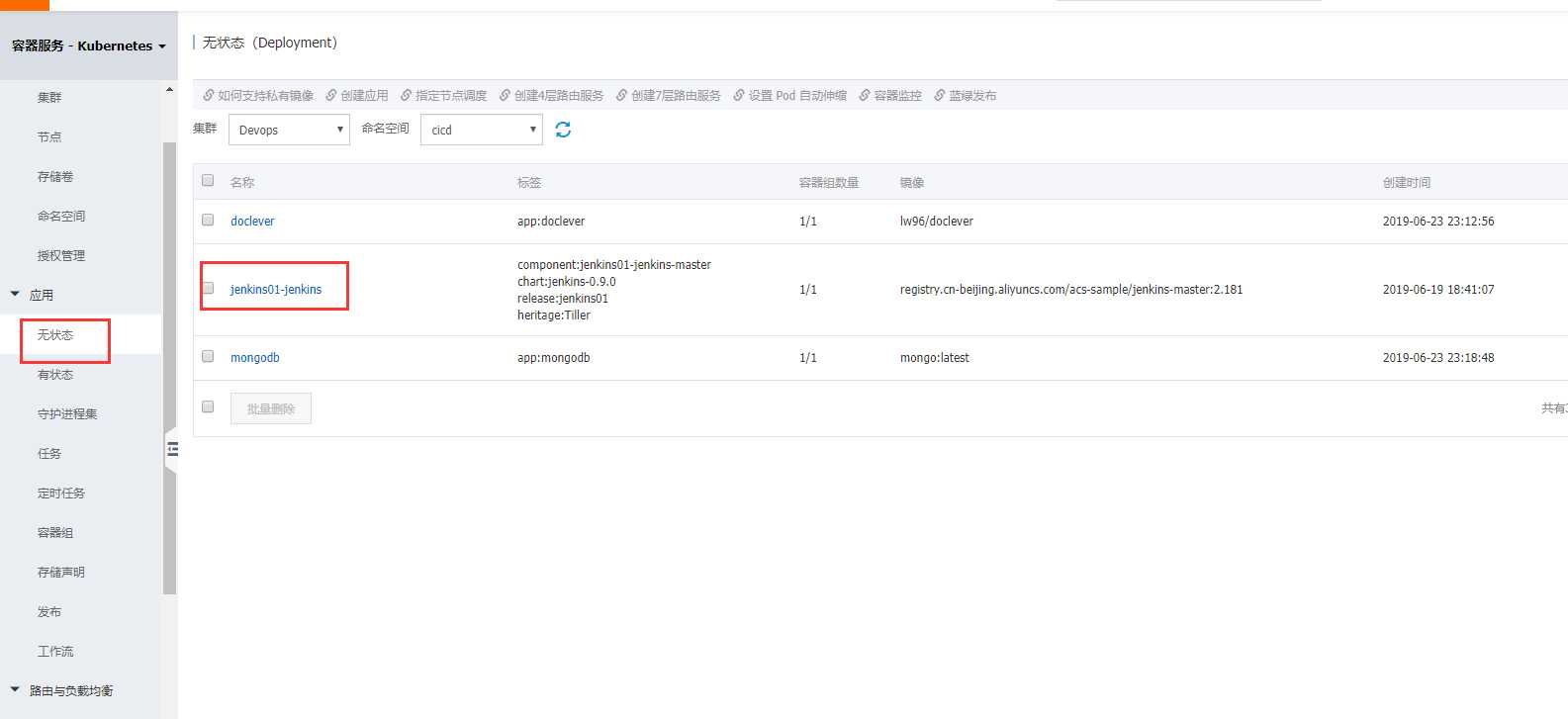Image resolution: width=1568 pixels, height=719 pixels.
Task: Click the 2019-06-23 23:18:48 creation time
Action: coord(1438,357)
